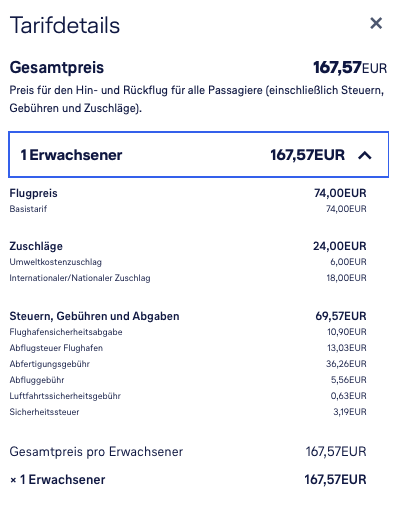
Task: Select the total price 167,57 EUR at top
Action: point(350,68)
